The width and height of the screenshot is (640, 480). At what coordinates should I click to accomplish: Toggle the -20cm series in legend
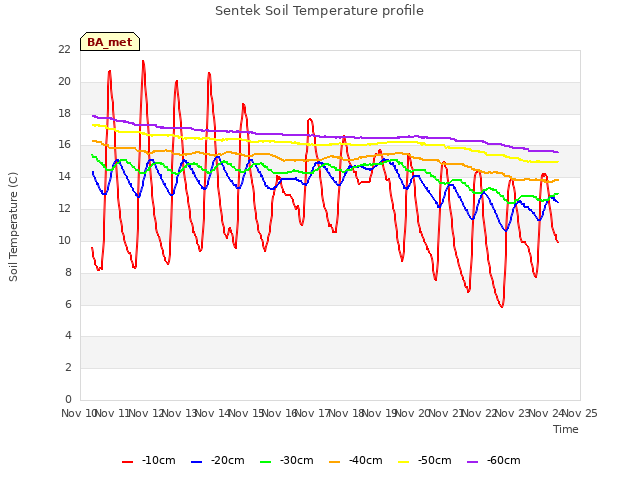pos(218,461)
